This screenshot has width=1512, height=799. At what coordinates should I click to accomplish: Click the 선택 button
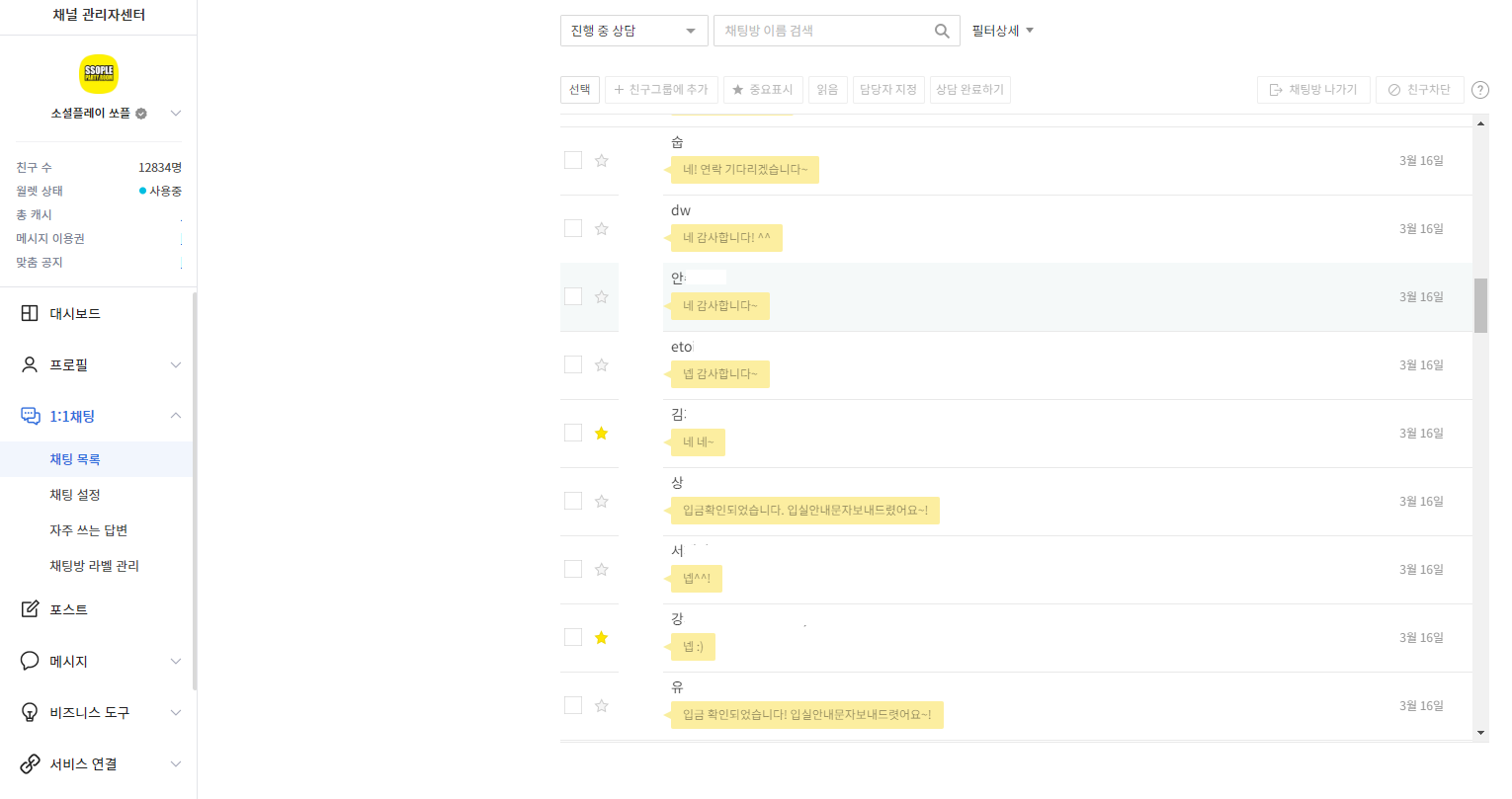point(580,90)
